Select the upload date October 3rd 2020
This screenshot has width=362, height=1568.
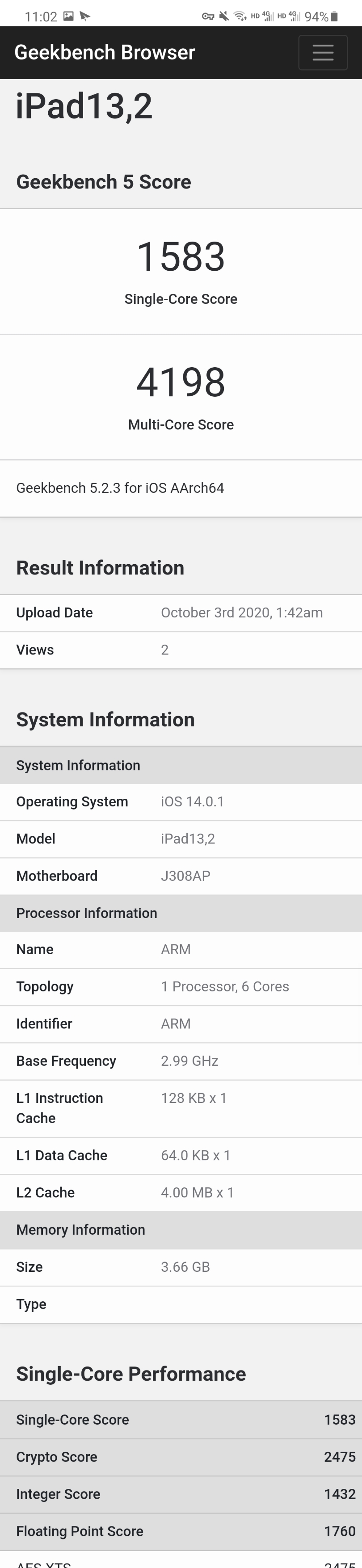click(242, 613)
